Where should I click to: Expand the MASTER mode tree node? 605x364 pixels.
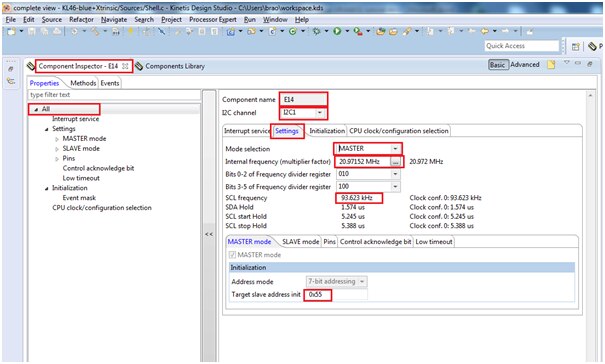click(57, 139)
